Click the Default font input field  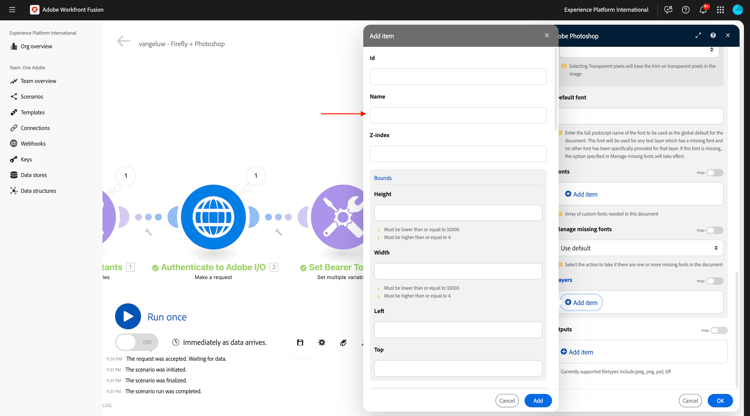tap(640, 116)
